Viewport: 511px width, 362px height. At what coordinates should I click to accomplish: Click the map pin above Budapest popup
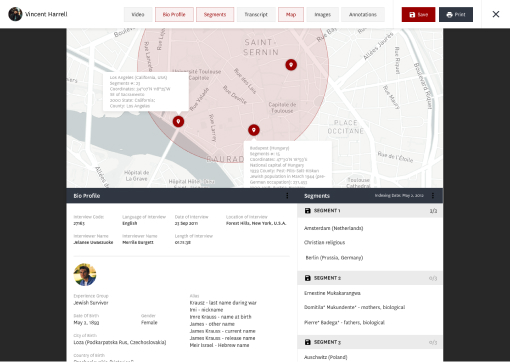click(254, 130)
